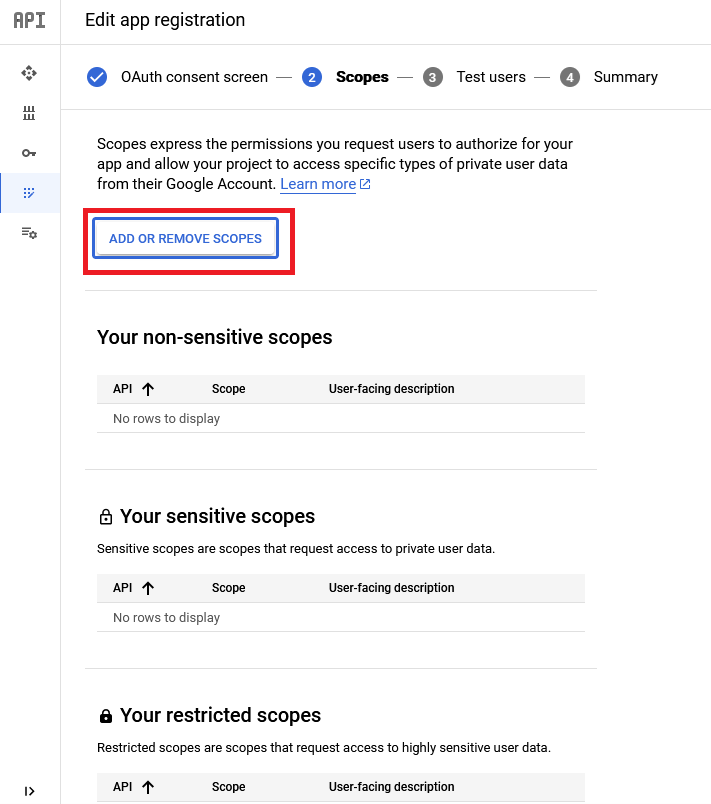711x804 pixels.
Task: Click ADD OR REMOVE SCOPES button
Action: pos(186,238)
